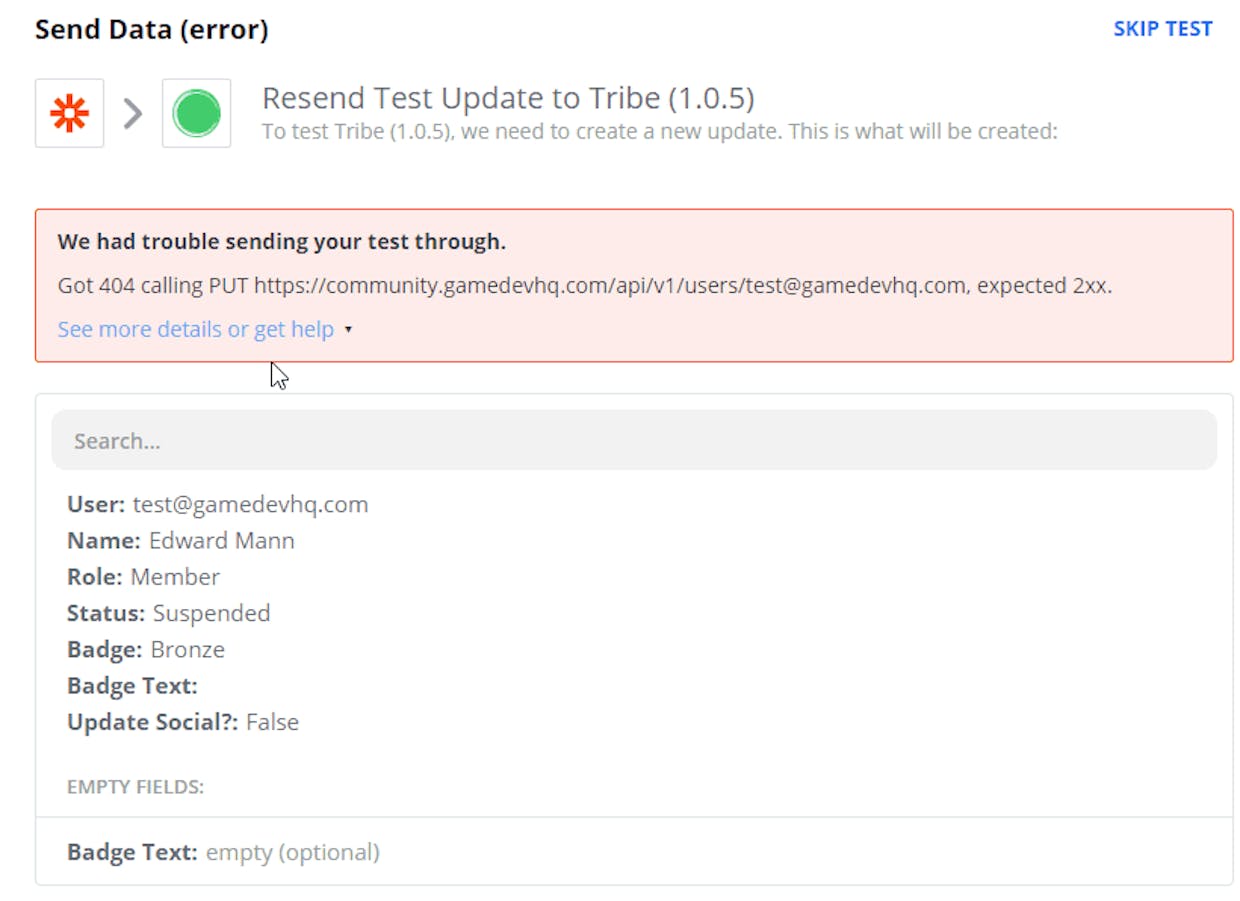Select the Name Edward Mann row

pos(181,541)
